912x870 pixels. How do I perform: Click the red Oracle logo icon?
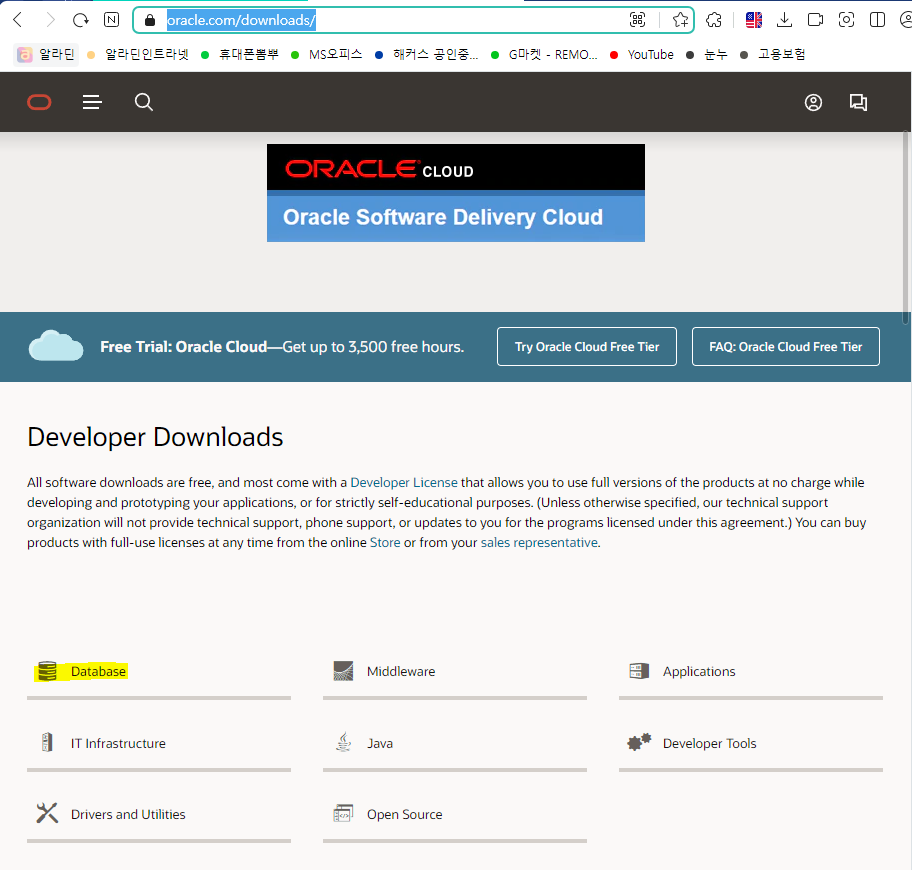(40, 102)
